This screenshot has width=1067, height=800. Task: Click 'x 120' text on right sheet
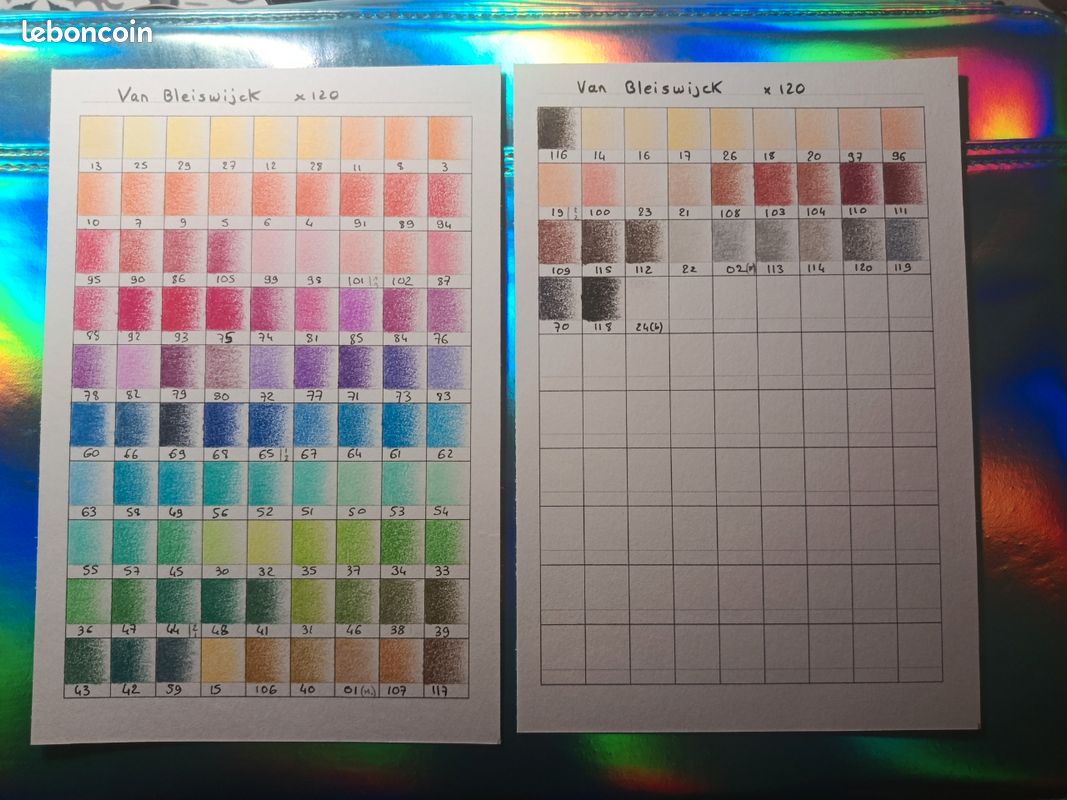[784, 89]
